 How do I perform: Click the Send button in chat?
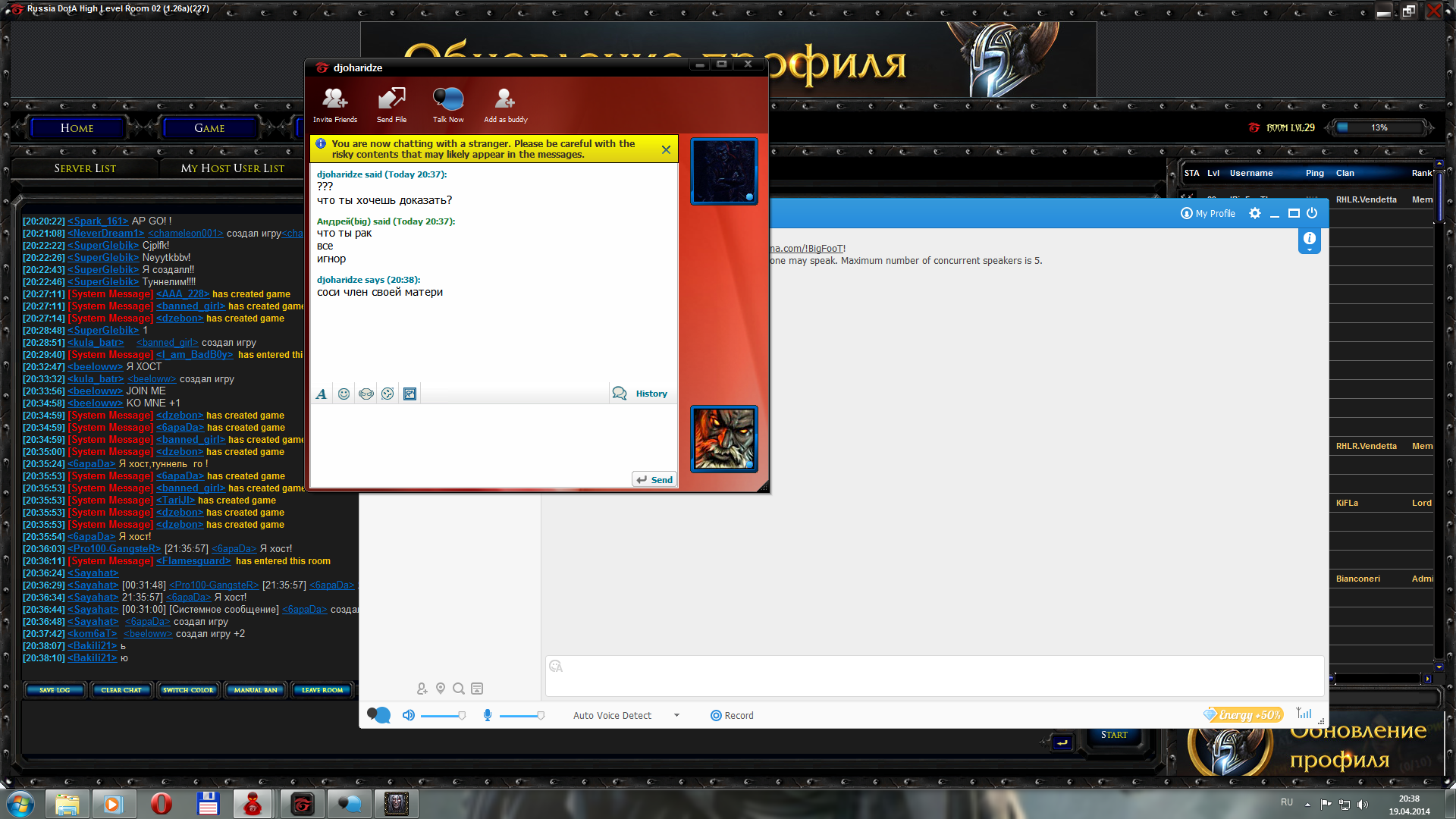point(654,479)
